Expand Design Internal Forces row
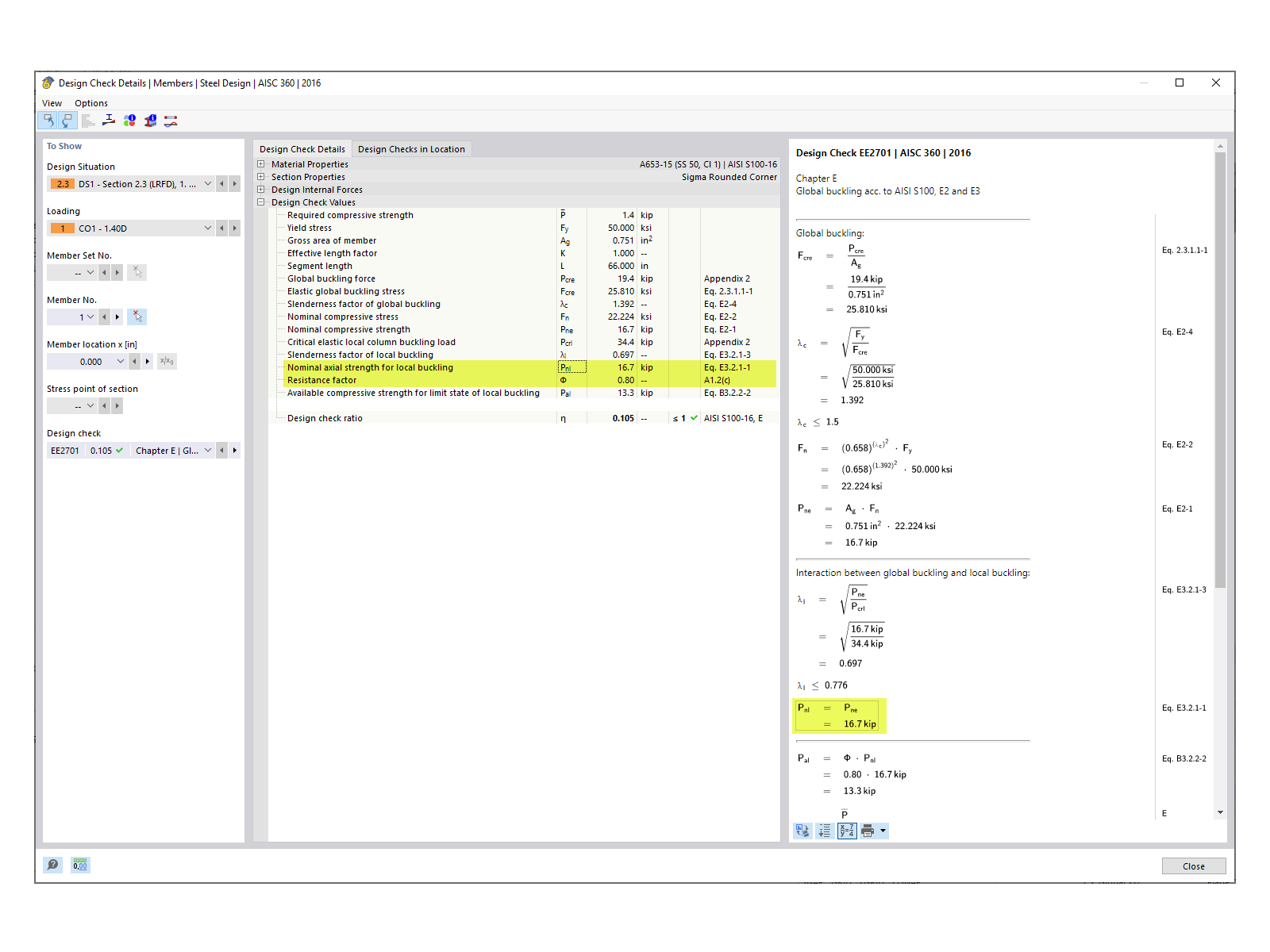This screenshot has height=952, width=1270. point(260,190)
